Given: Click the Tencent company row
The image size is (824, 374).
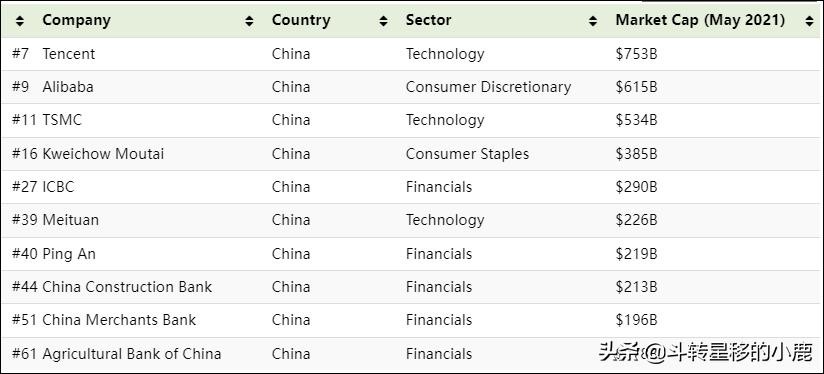Looking at the screenshot, I should coord(412,54).
